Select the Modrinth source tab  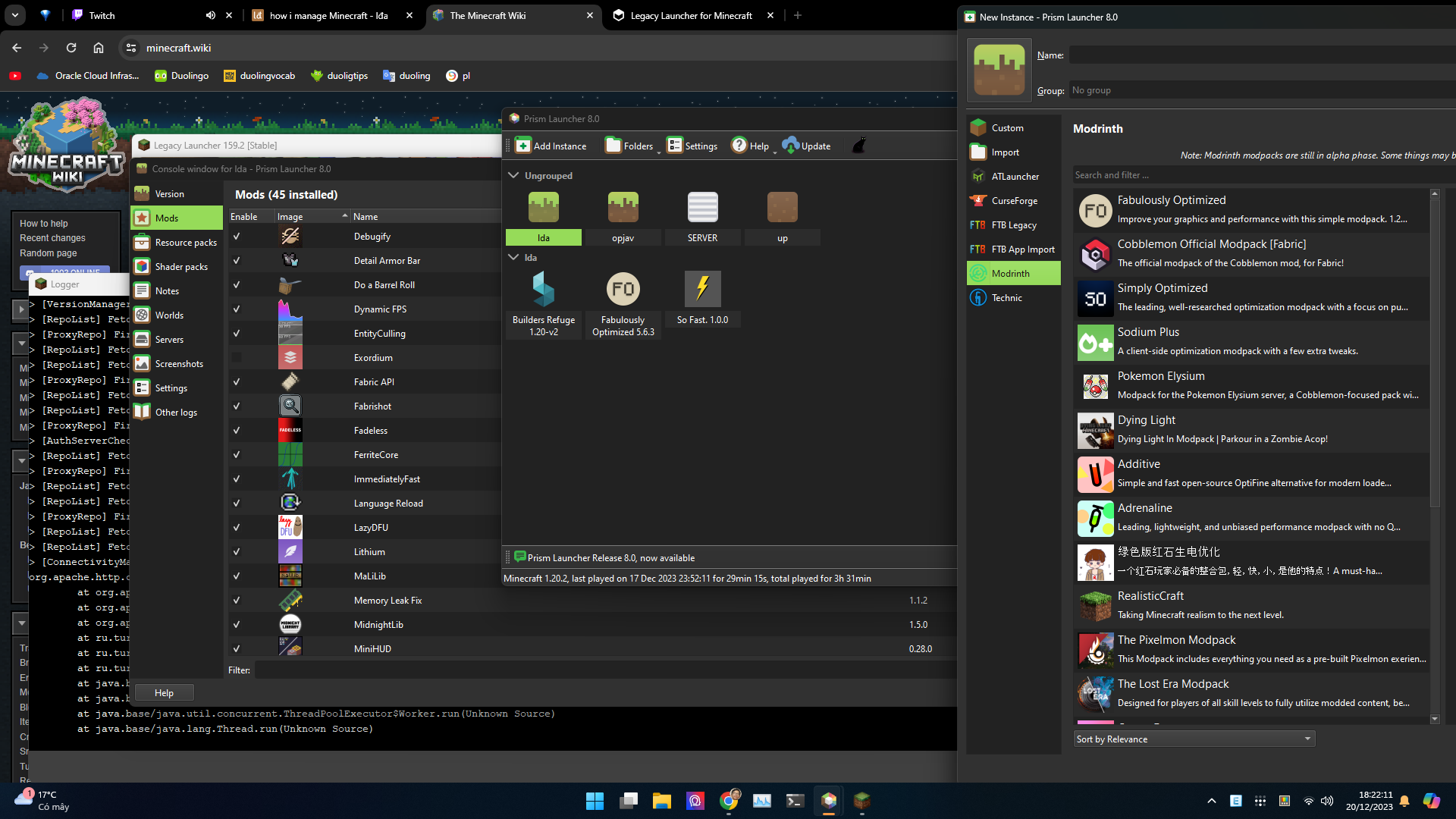pos(1014,273)
